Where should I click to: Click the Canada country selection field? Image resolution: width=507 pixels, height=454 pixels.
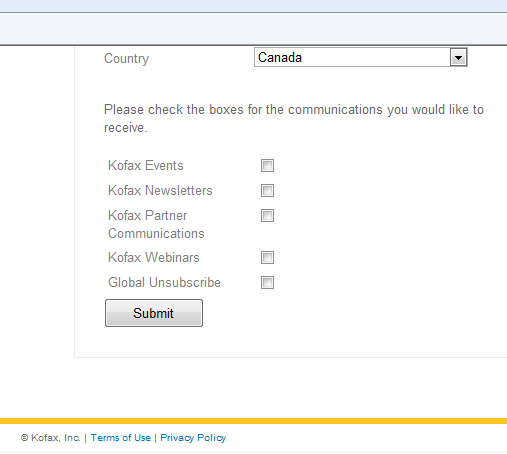pyautogui.click(x=361, y=57)
